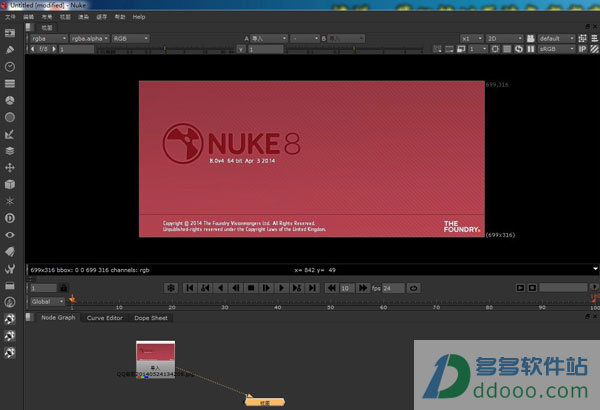The image size is (600, 410).
Task: Open the 文件 (File) menu
Action: [x=10, y=17]
